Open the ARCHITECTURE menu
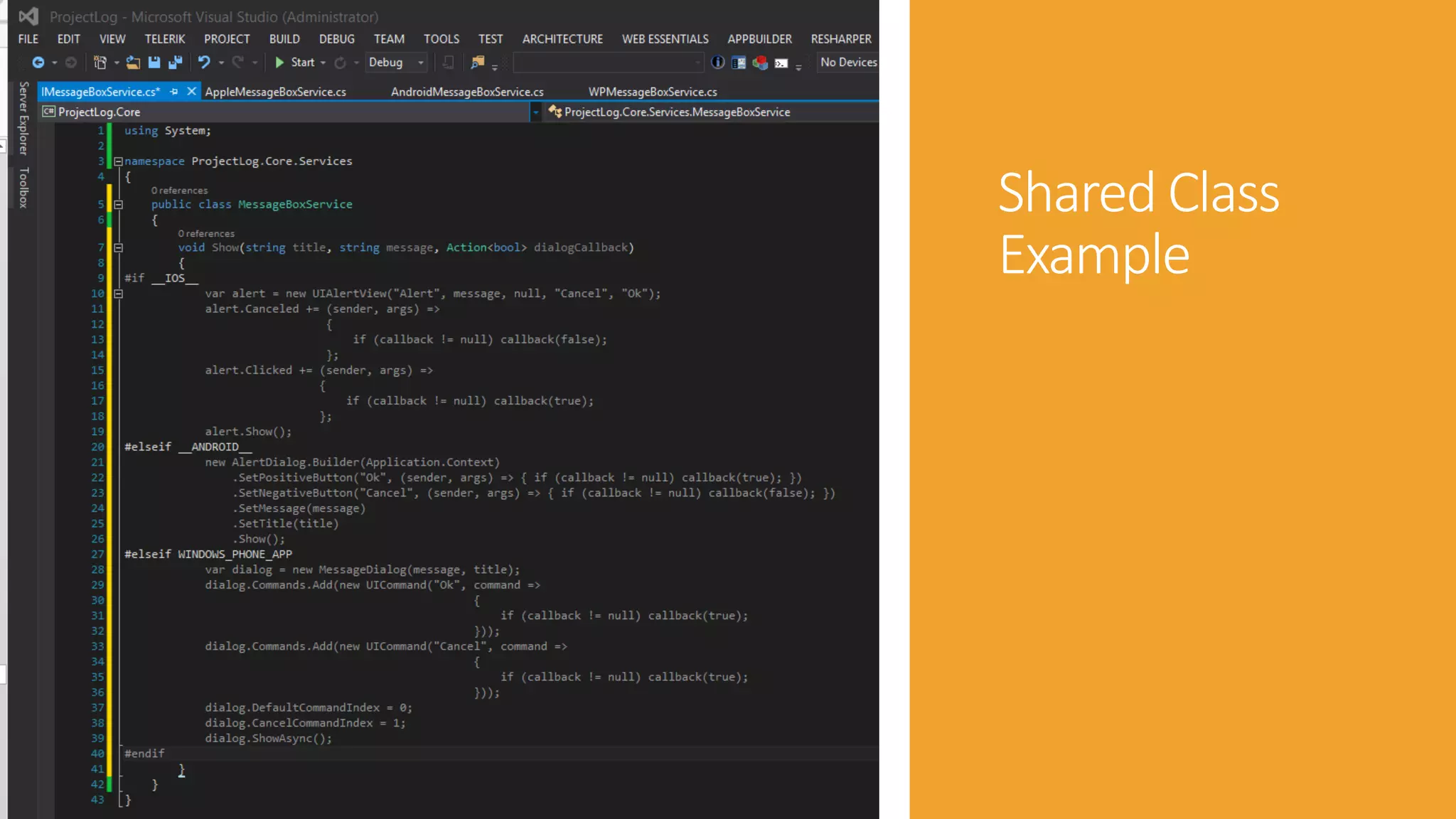 point(562,39)
